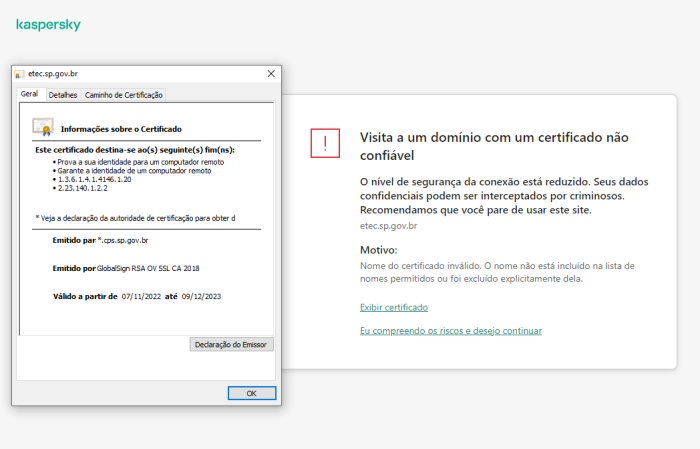
Task: Click the 'Motivo:' heading
Action: tap(379, 250)
